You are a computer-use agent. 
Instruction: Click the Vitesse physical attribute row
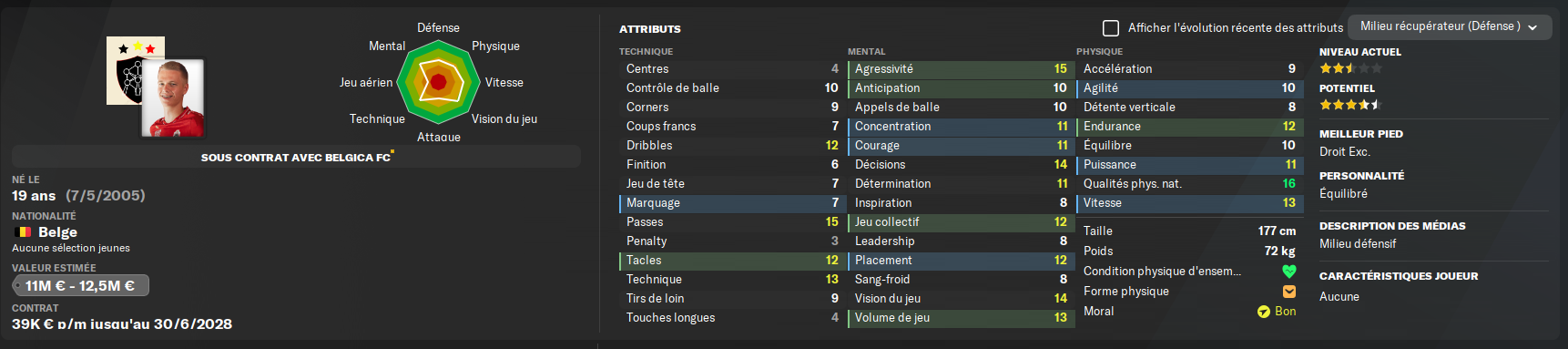click(1189, 203)
